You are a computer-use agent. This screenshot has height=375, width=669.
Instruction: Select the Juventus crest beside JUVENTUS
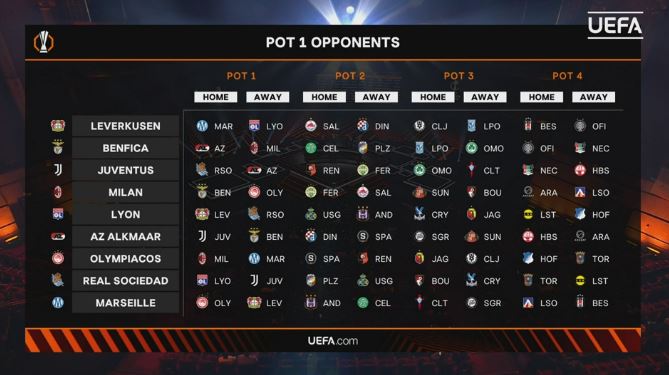coord(58,170)
